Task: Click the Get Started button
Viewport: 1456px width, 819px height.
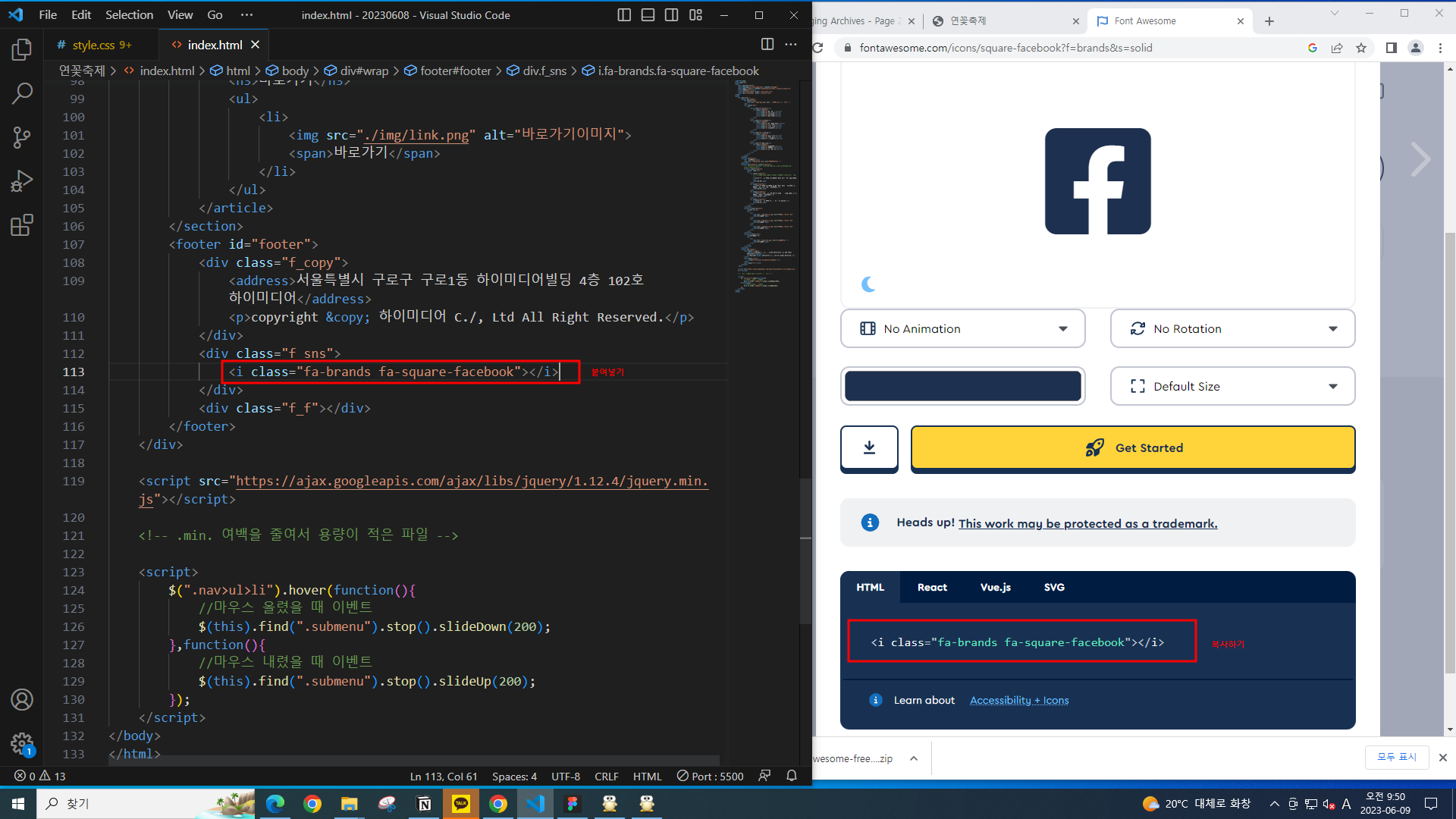Action: pos(1133,448)
